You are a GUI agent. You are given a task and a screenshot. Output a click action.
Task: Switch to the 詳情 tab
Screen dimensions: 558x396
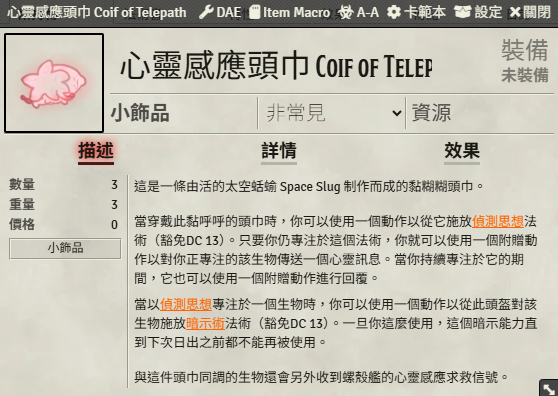coord(279,152)
